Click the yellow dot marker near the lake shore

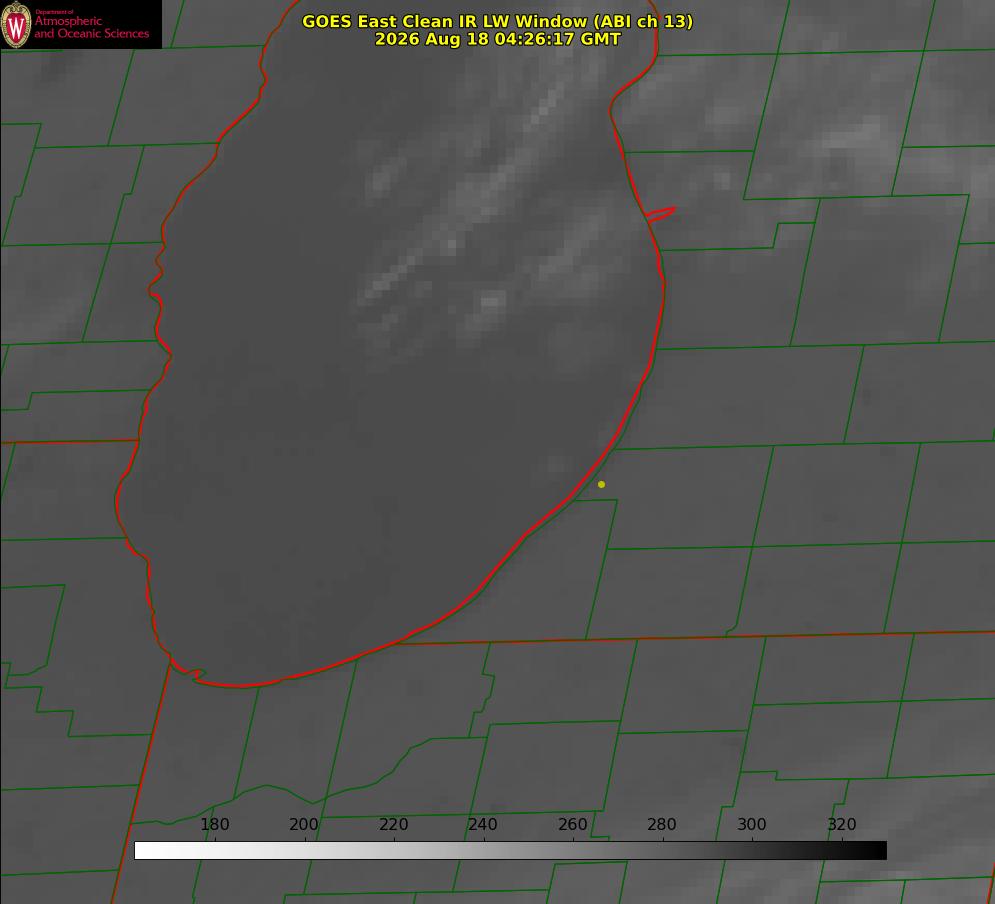coord(601,484)
